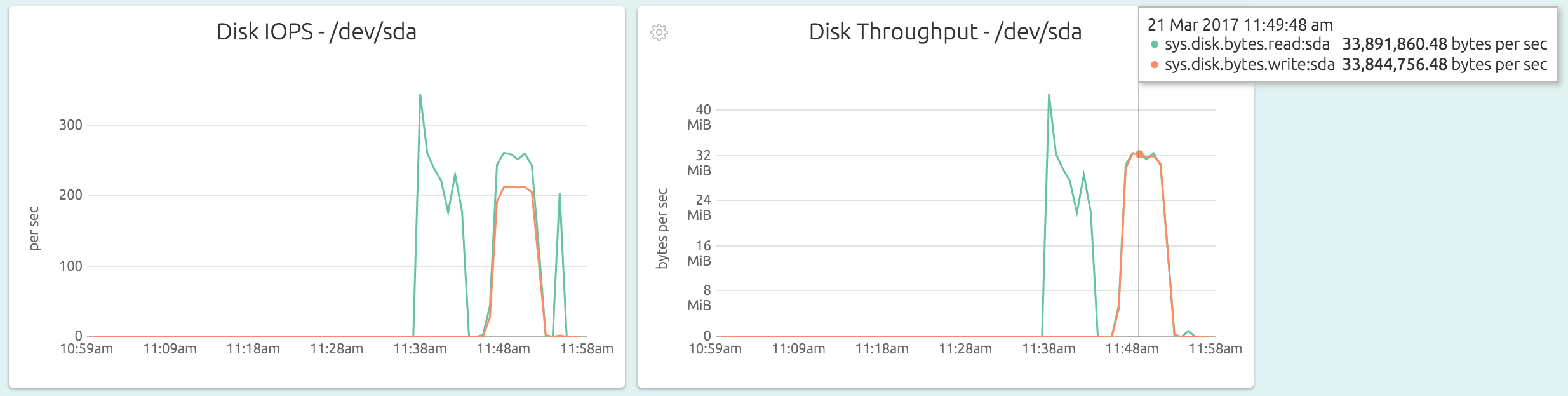This screenshot has width=1568, height=396.
Task: Click the late green spike near 11:55am in IOPS
Action: (560, 194)
